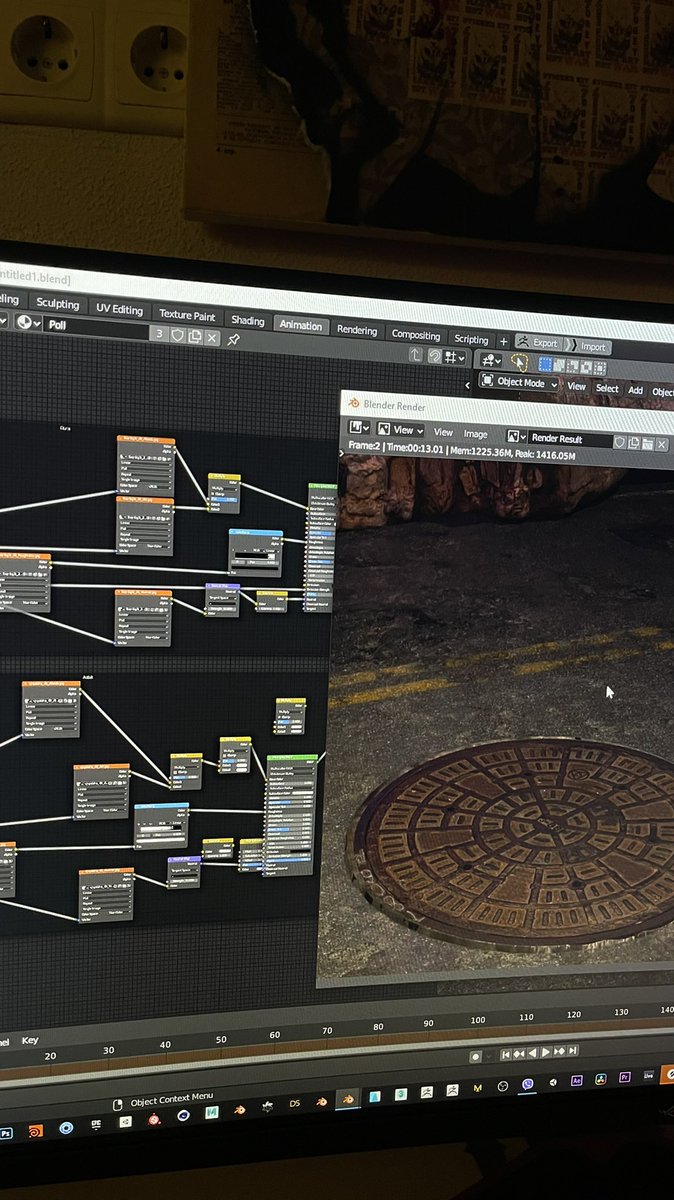Click open image folder icon in render window
Image resolution: width=674 pixels, height=1200 pixels.
point(647,444)
